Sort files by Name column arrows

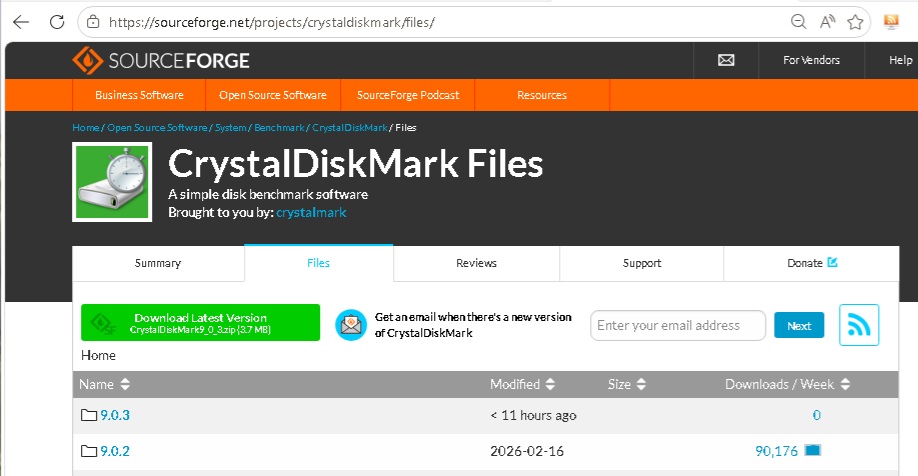pyautogui.click(x=125, y=384)
